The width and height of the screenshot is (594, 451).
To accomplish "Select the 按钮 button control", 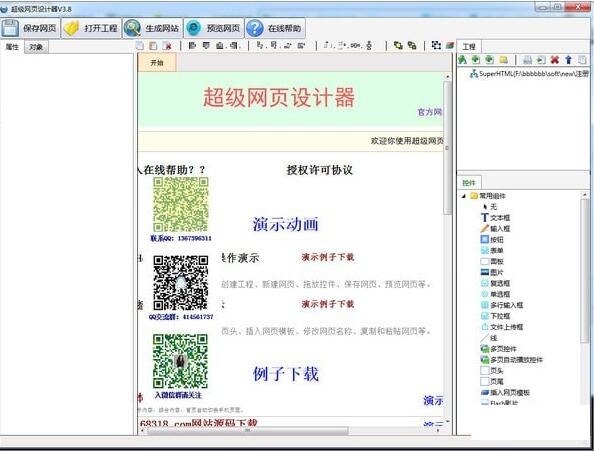I will (492, 240).
